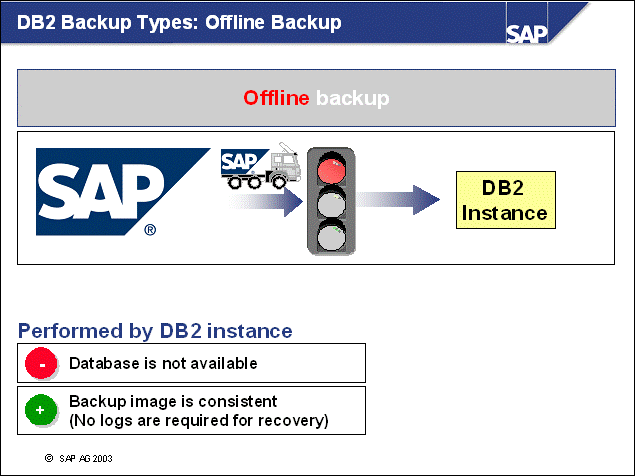
Task: Click the white word "backup" in the banner
Action: 353,98
